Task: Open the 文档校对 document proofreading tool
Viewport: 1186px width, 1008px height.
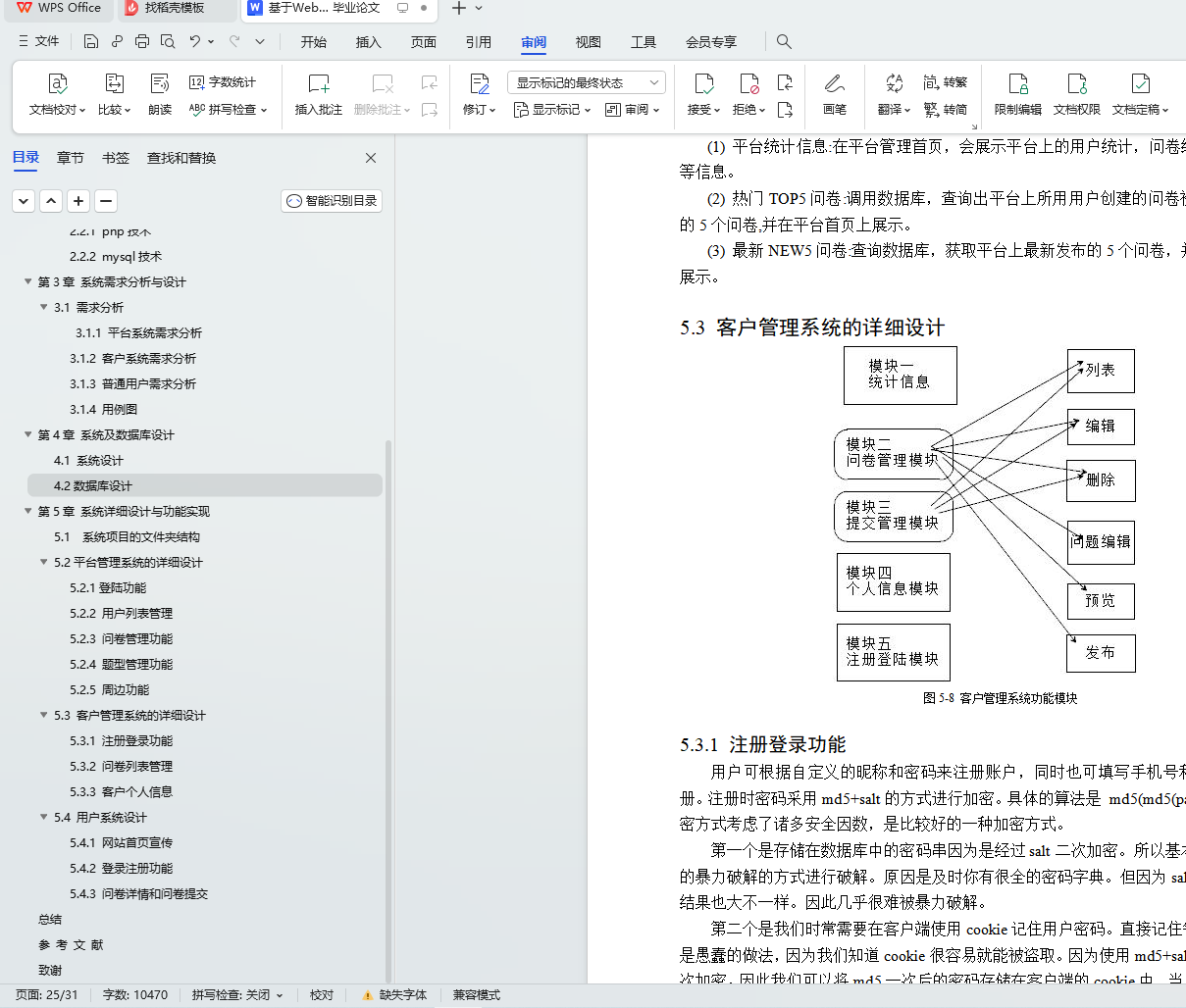Action: point(57,95)
